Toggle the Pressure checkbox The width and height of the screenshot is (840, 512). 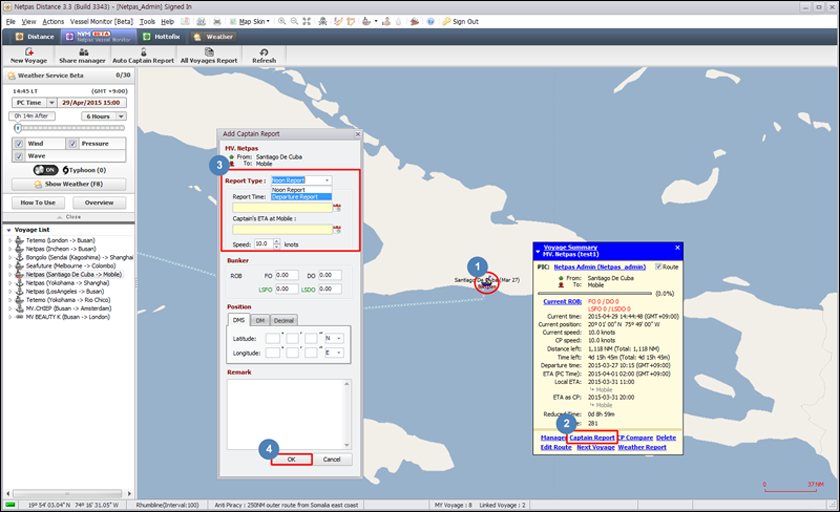(x=72, y=144)
